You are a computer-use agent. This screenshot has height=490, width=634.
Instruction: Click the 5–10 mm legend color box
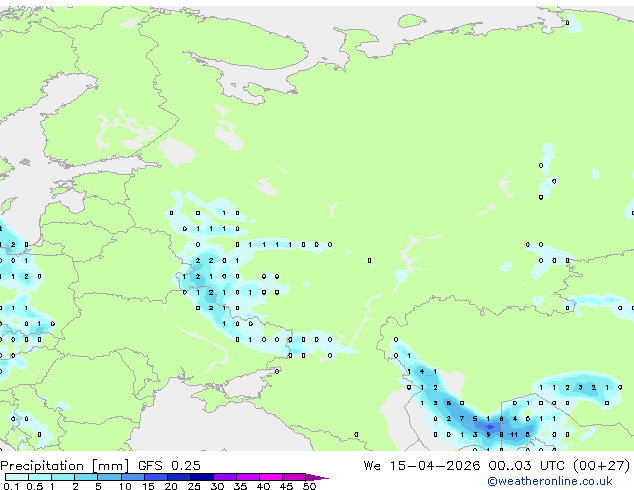point(109,477)
